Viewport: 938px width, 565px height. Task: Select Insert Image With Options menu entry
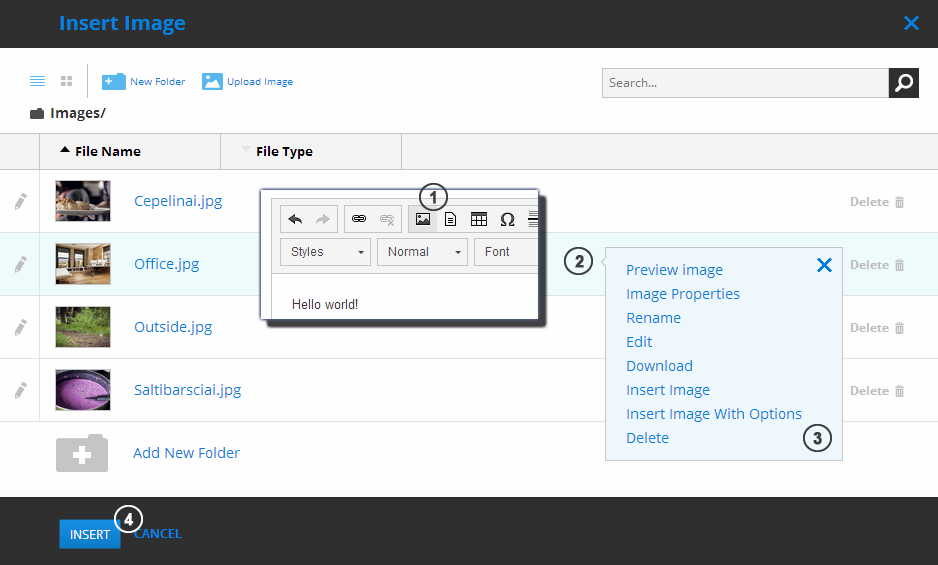tap(713, 414)
